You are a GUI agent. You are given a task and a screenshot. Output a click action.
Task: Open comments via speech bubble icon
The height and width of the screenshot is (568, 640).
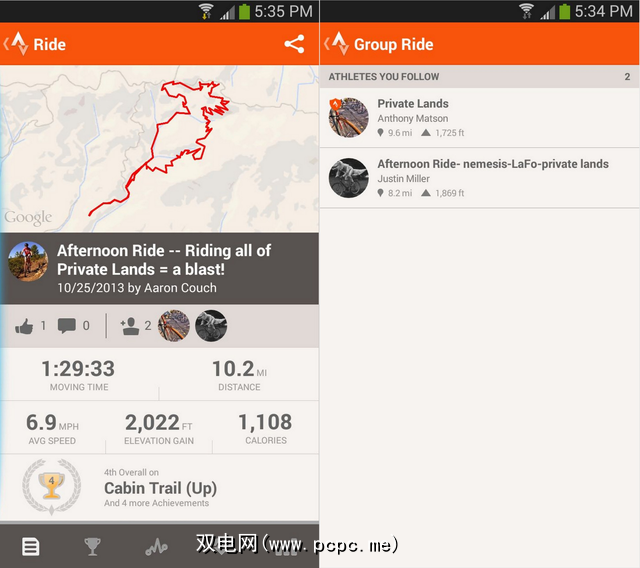point(67,326)
